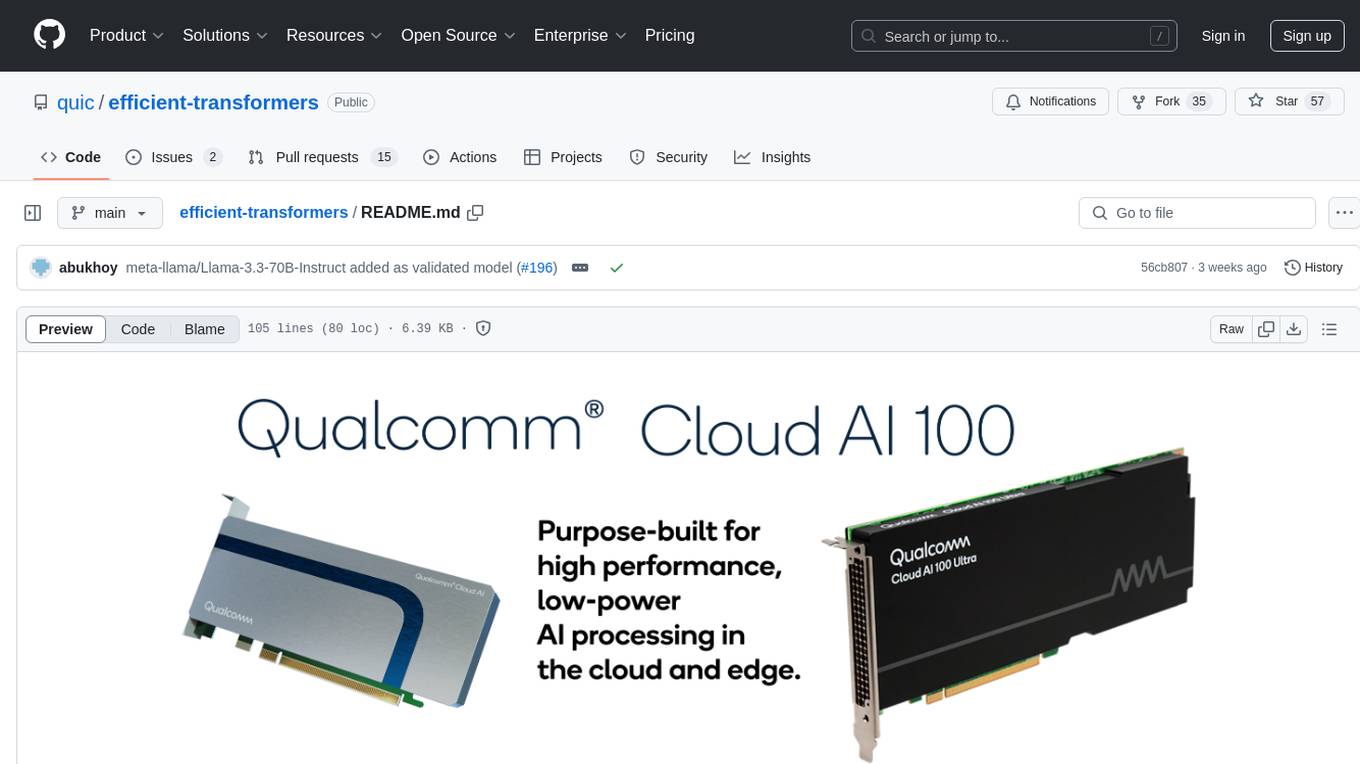Open pull request #196 link
Viewport: 1360px width, 764px height.
539,268
